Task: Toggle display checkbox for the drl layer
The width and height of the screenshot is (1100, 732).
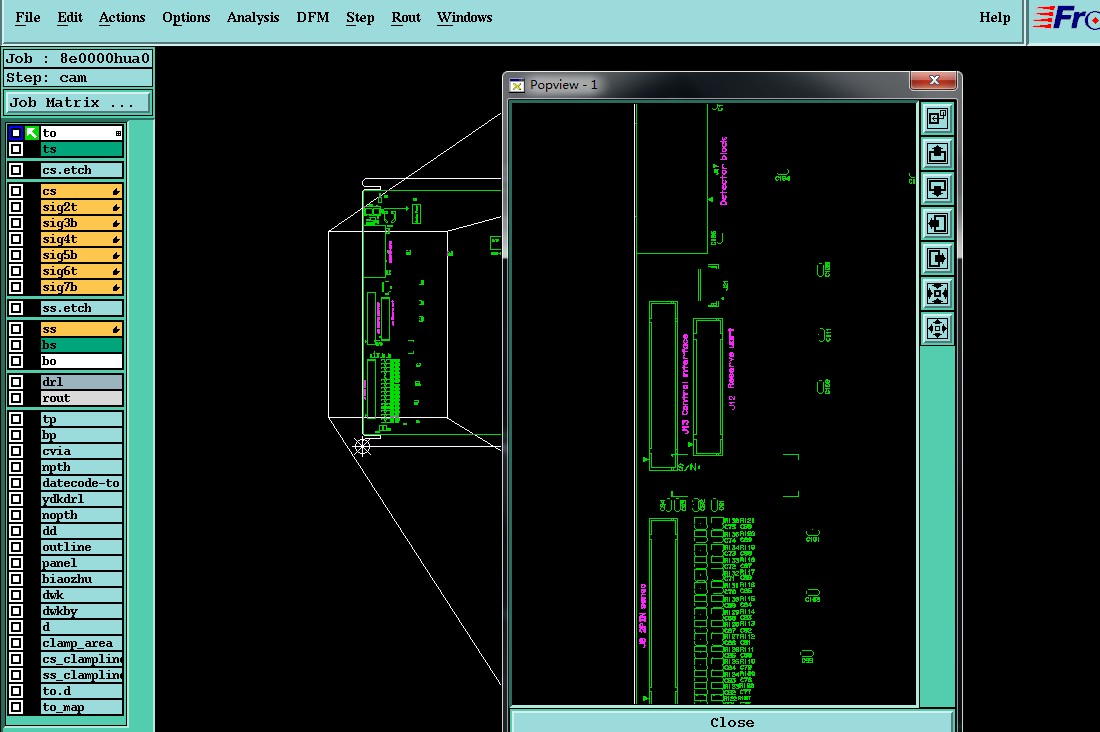Action: [15, 382]
